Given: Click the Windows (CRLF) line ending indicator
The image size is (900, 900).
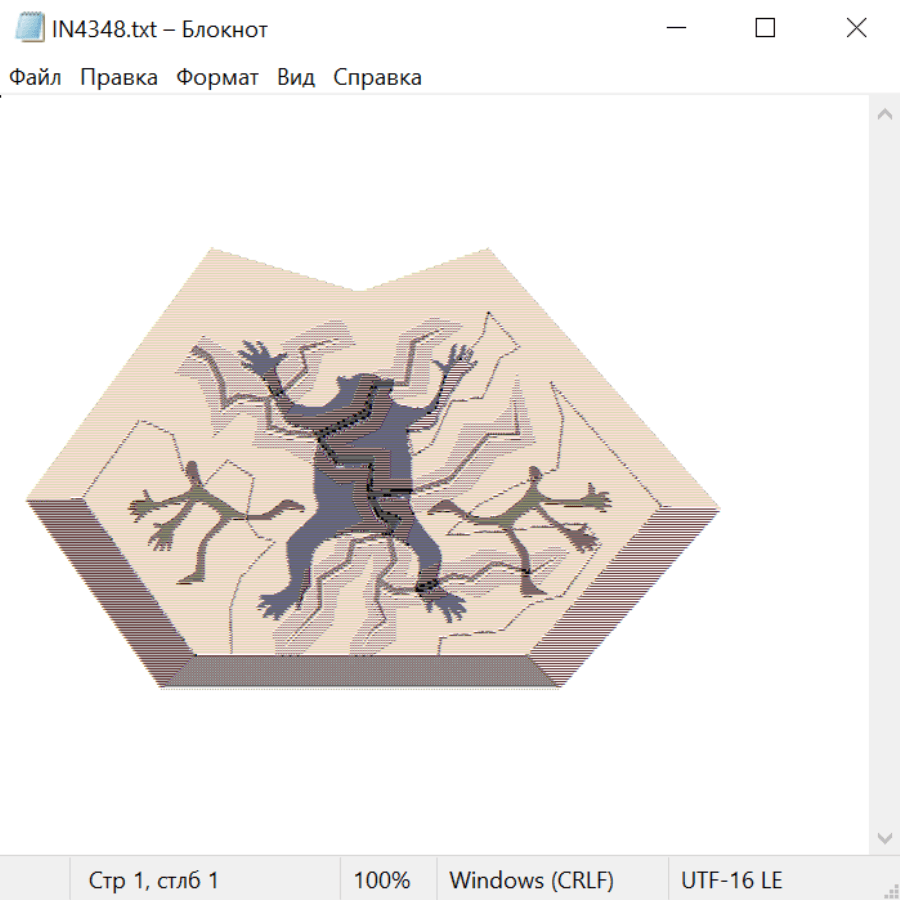Looking at the screenshot, I should pos(530,881).
